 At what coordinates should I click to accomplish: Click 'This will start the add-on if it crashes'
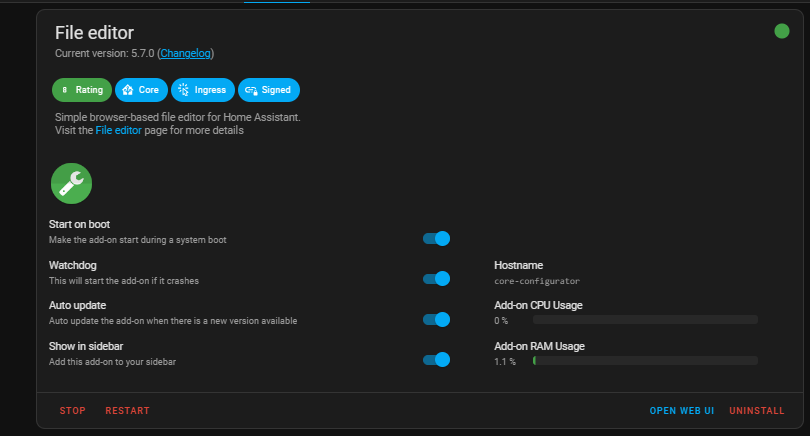point(124,281)
